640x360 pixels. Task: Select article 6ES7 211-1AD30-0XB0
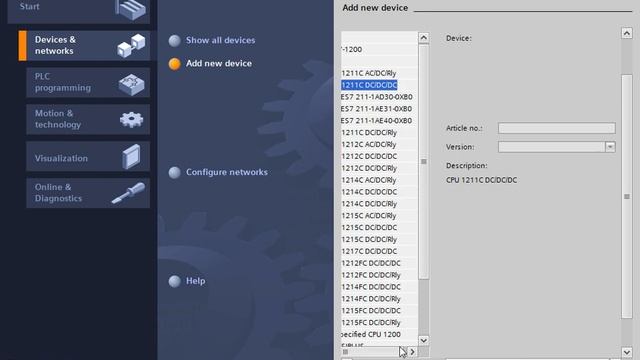[x=377, y=97]
